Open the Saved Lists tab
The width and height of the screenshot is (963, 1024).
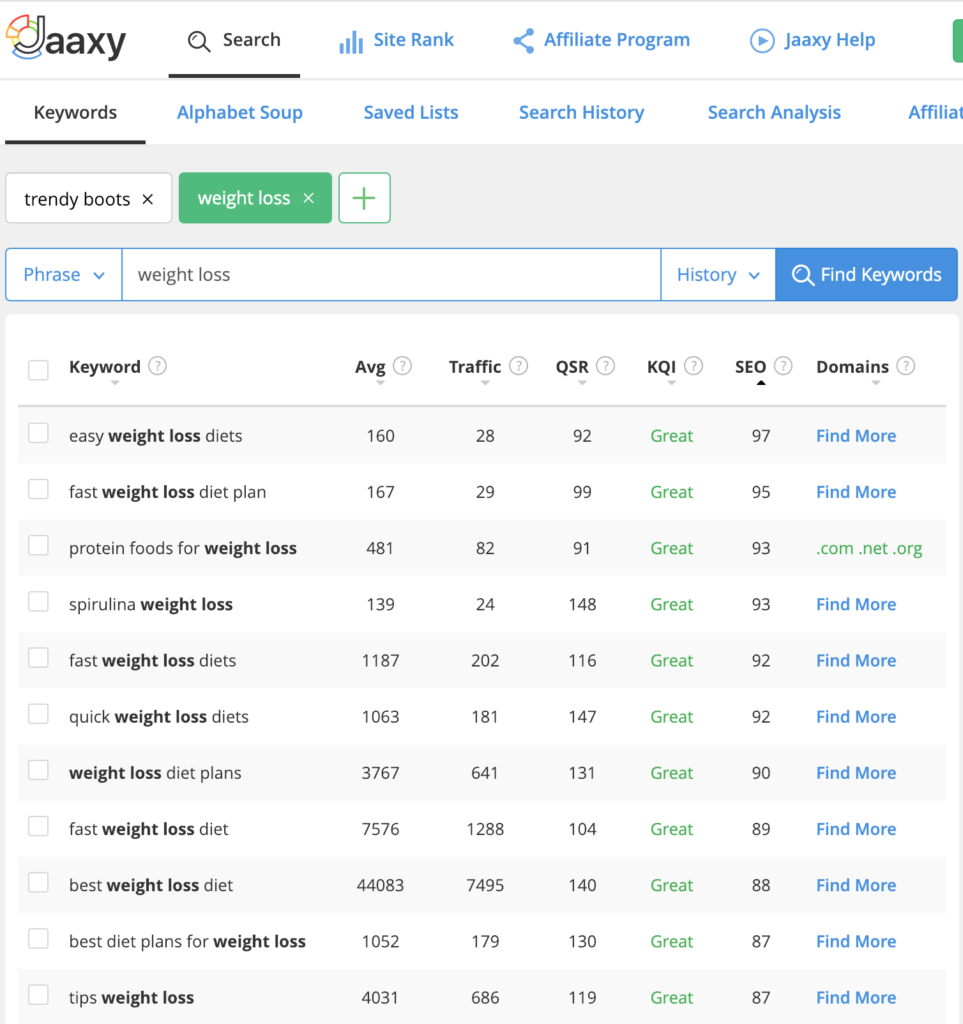(410, 113)
